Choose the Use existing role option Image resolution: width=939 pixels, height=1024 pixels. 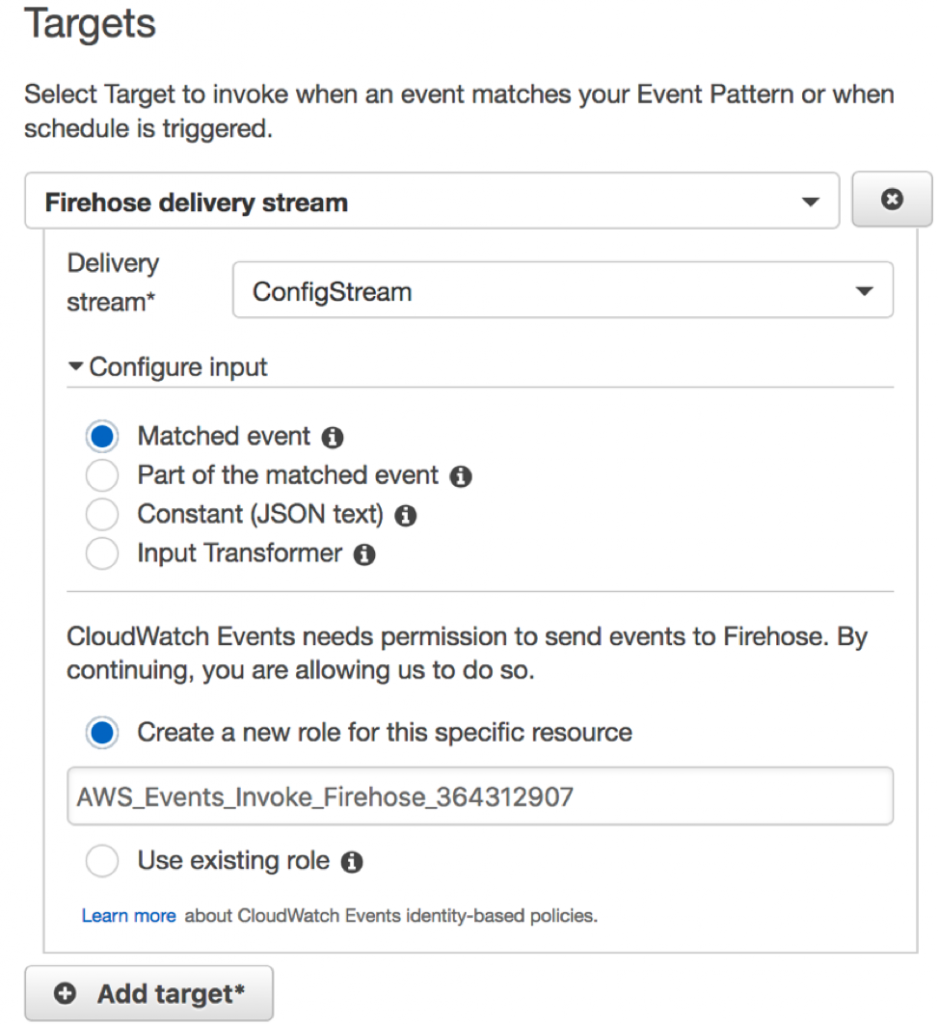[x=103, y=861]
